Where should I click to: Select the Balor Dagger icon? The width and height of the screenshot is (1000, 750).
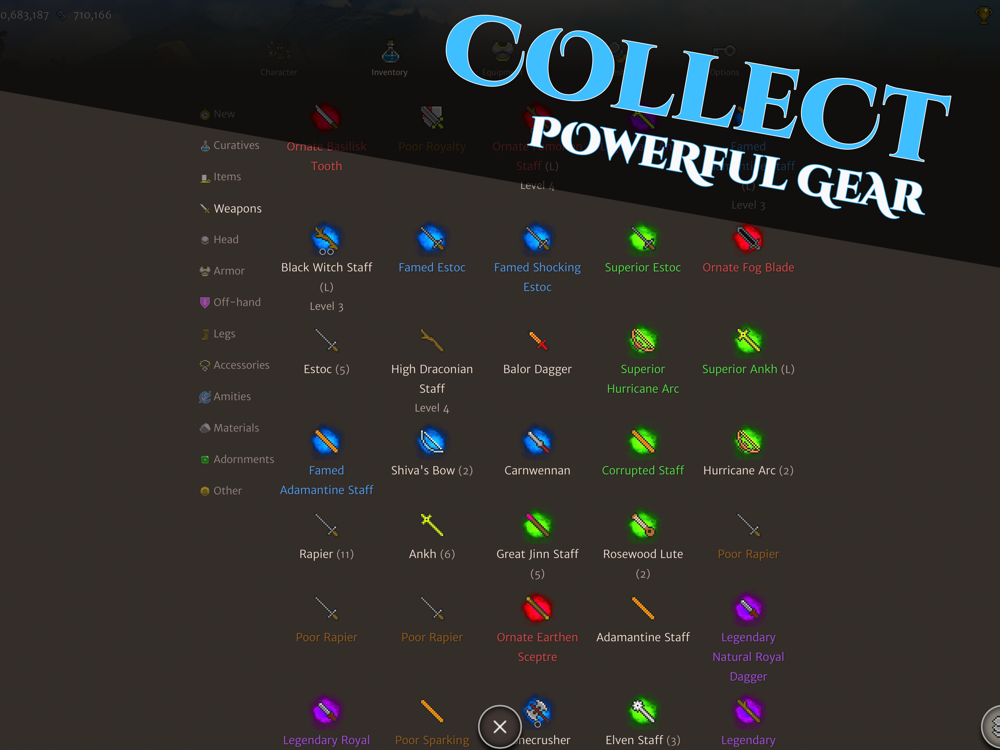(538, 341)
